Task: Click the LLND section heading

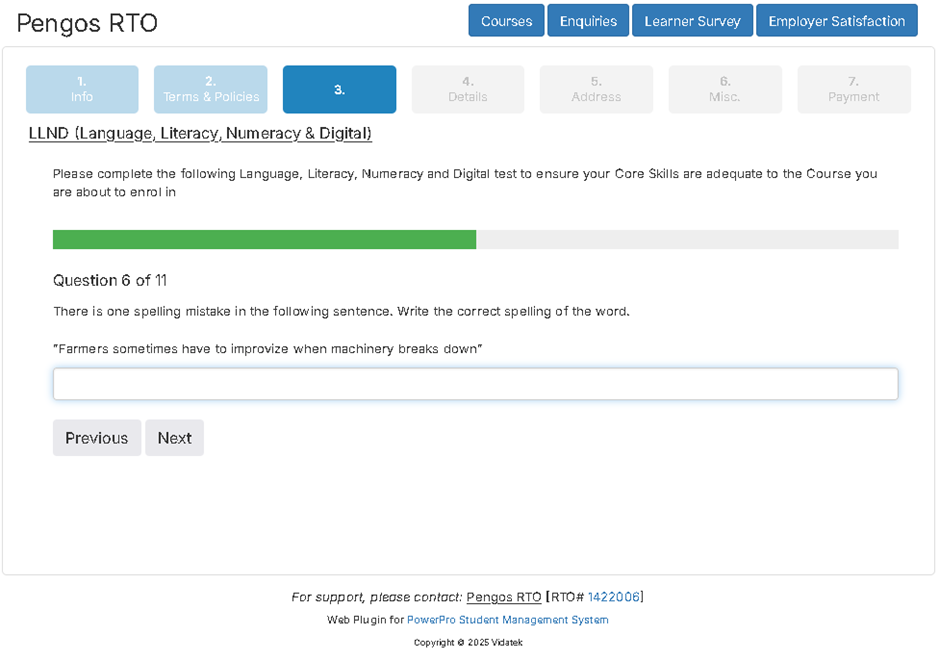Action: (200, 133)
